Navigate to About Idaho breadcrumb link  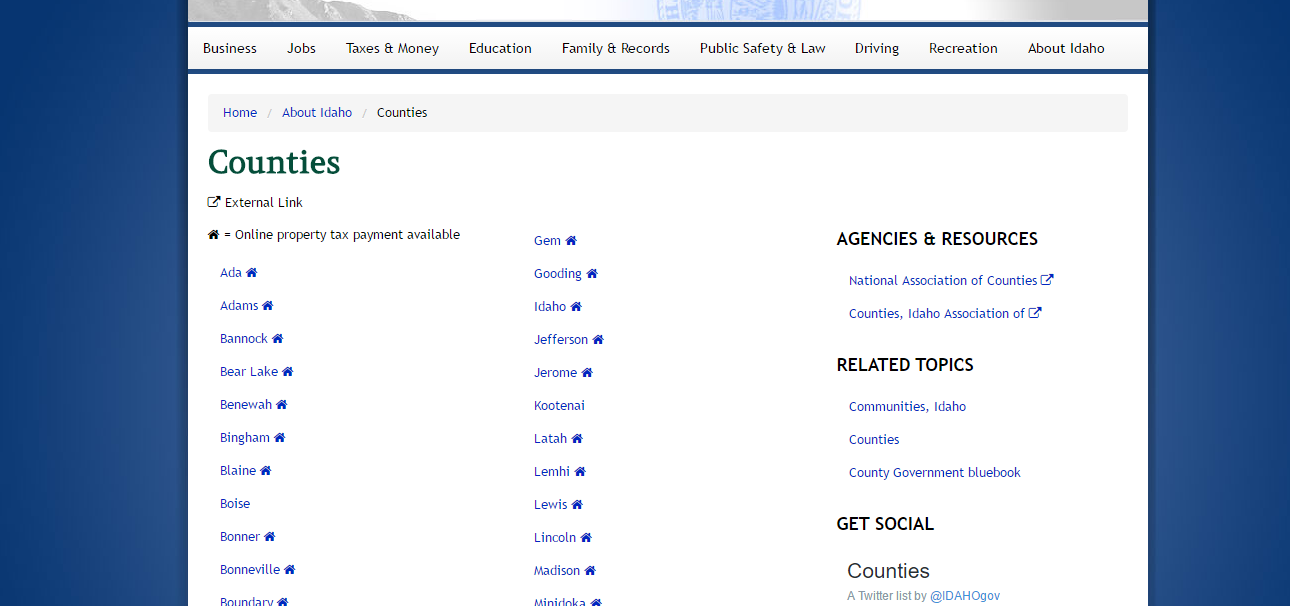[x=317, y=113]
